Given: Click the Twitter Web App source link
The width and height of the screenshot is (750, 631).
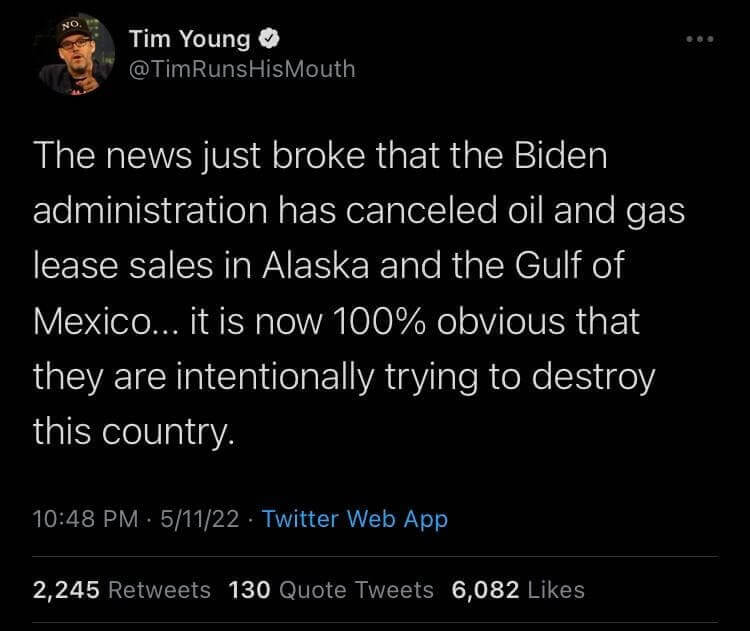Looking at the screenshot, I should click(354, 519).
